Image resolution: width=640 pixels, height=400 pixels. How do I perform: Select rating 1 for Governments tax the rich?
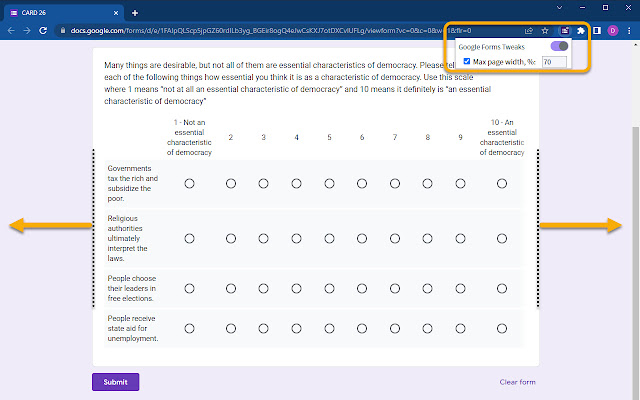pyautogui.click(x=189, y=183)
